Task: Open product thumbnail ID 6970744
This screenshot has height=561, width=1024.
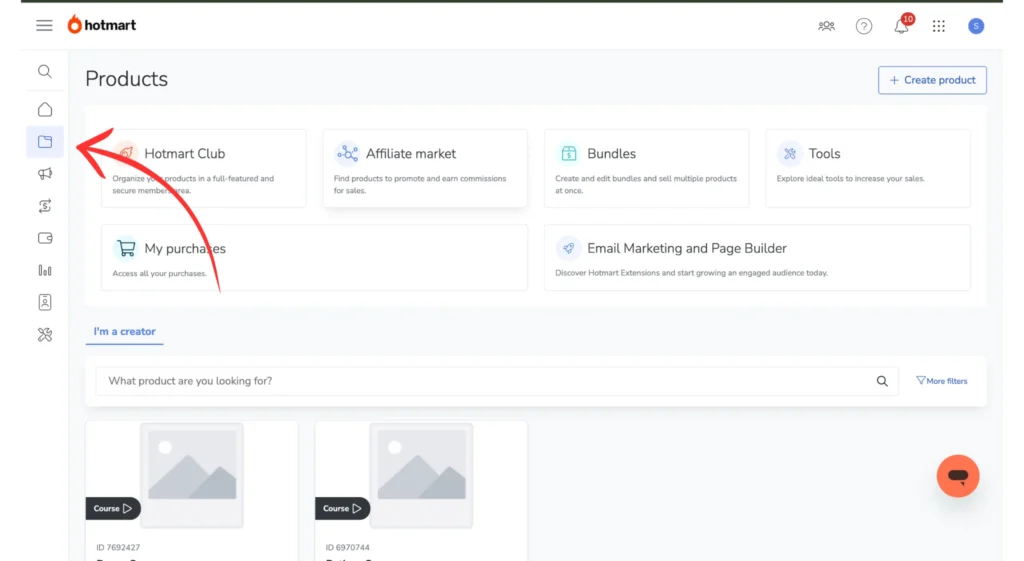Action: [x=421, y=475]
